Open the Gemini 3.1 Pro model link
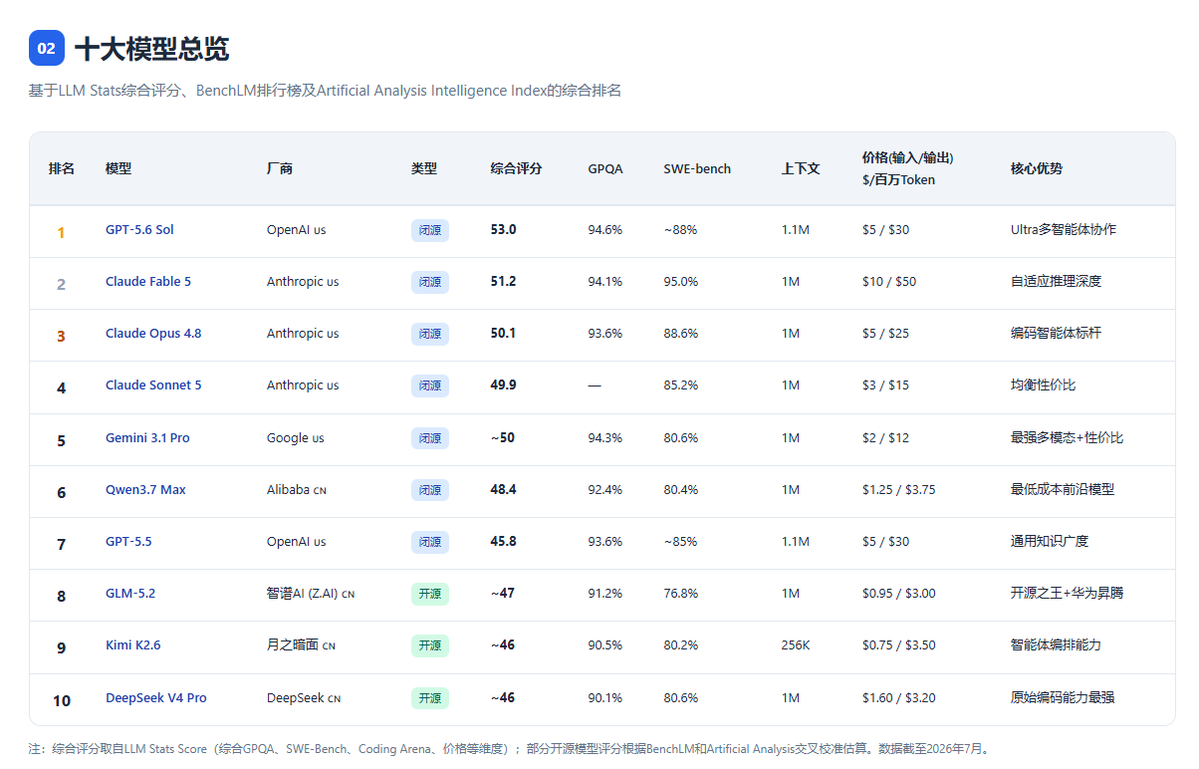The height and width of the screenshot is (769, 1199). [148, 438]
